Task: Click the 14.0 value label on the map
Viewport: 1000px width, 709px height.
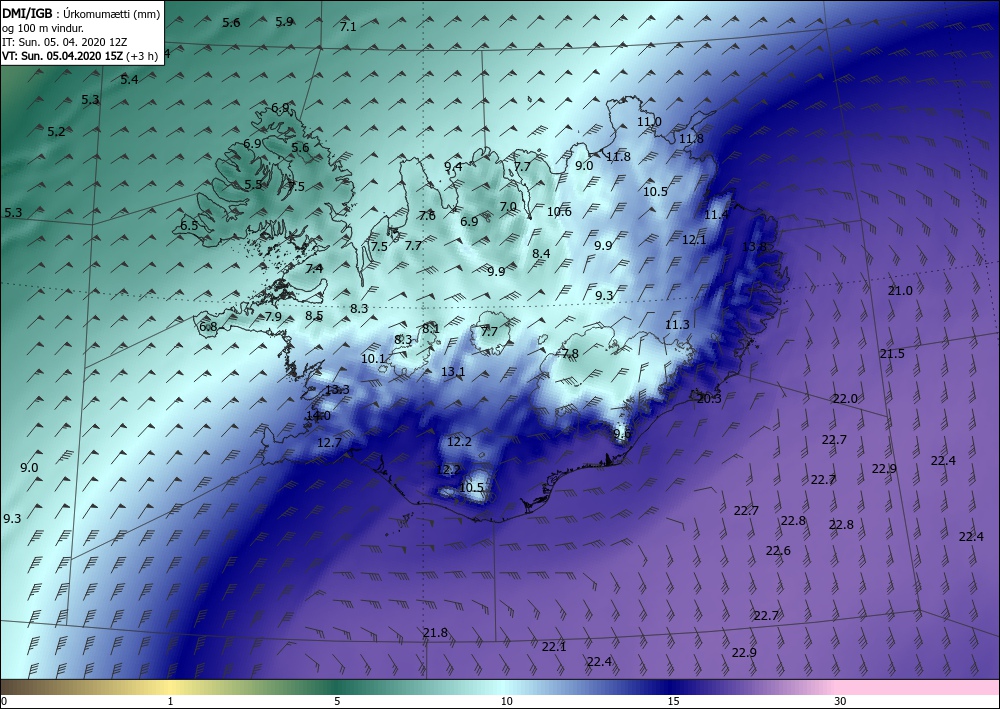Action: [x=318, y=416]
